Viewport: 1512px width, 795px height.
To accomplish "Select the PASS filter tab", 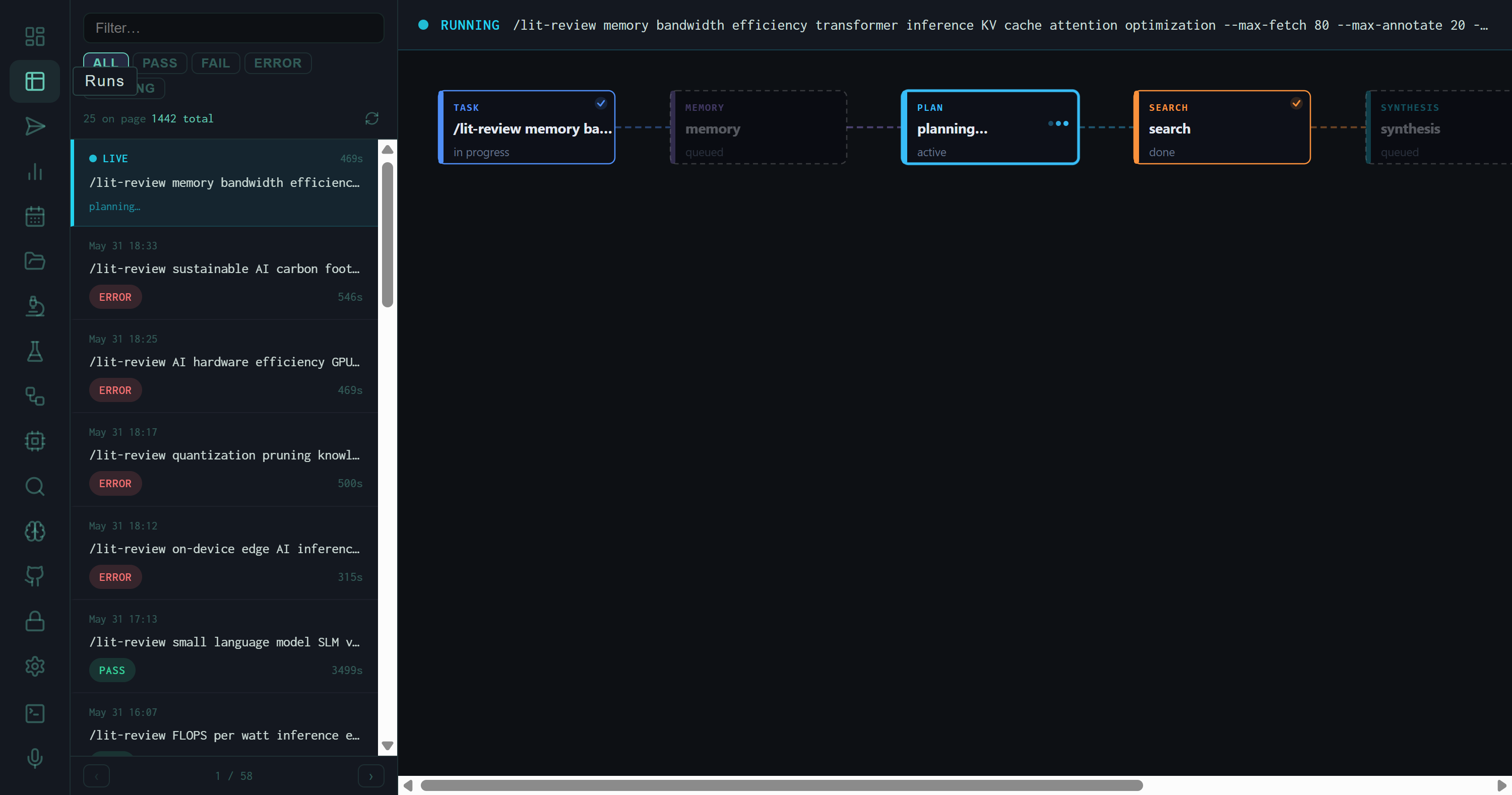I will pos(160,63).
